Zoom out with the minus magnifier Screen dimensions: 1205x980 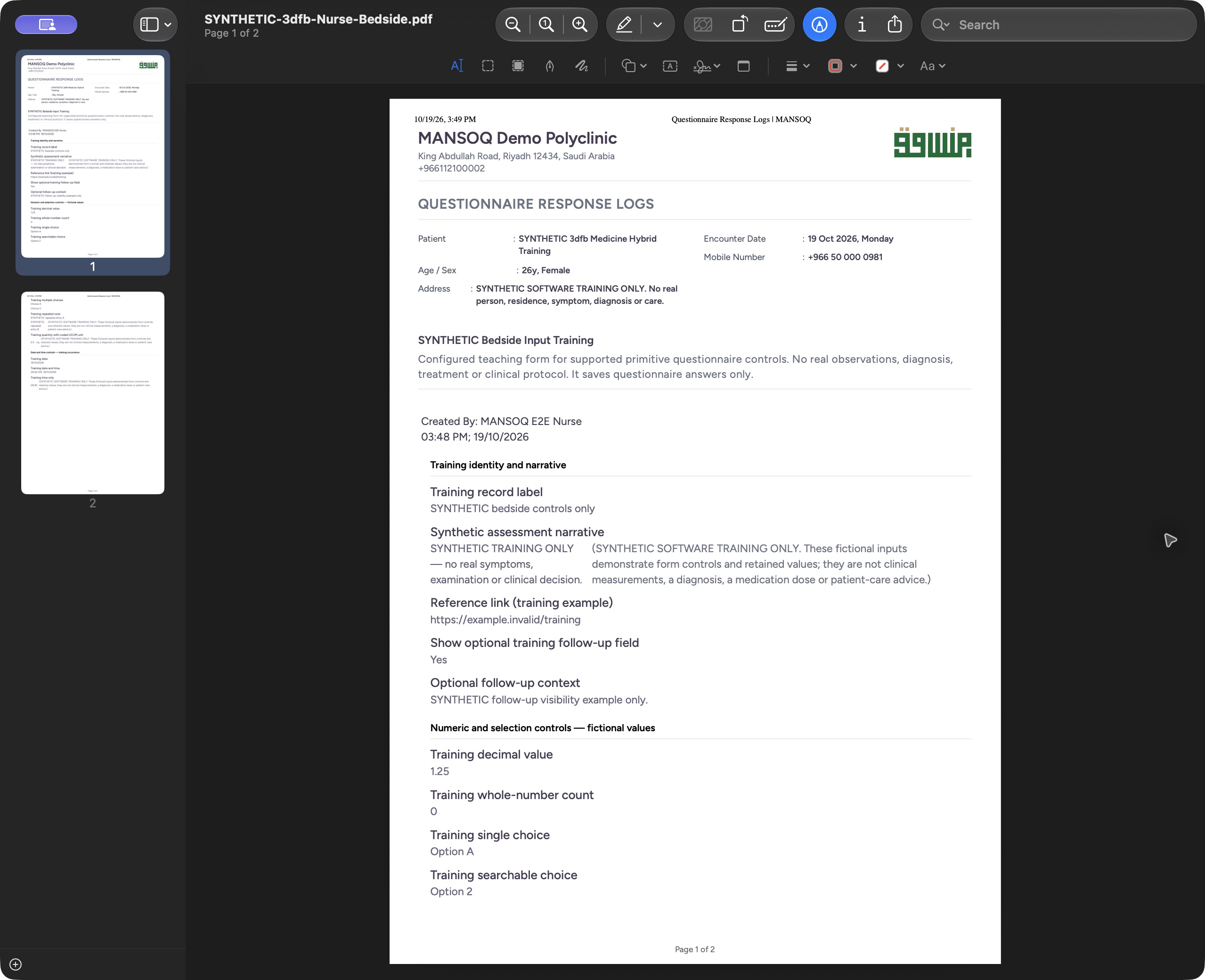pyautogui.click(x=513, y=25)
